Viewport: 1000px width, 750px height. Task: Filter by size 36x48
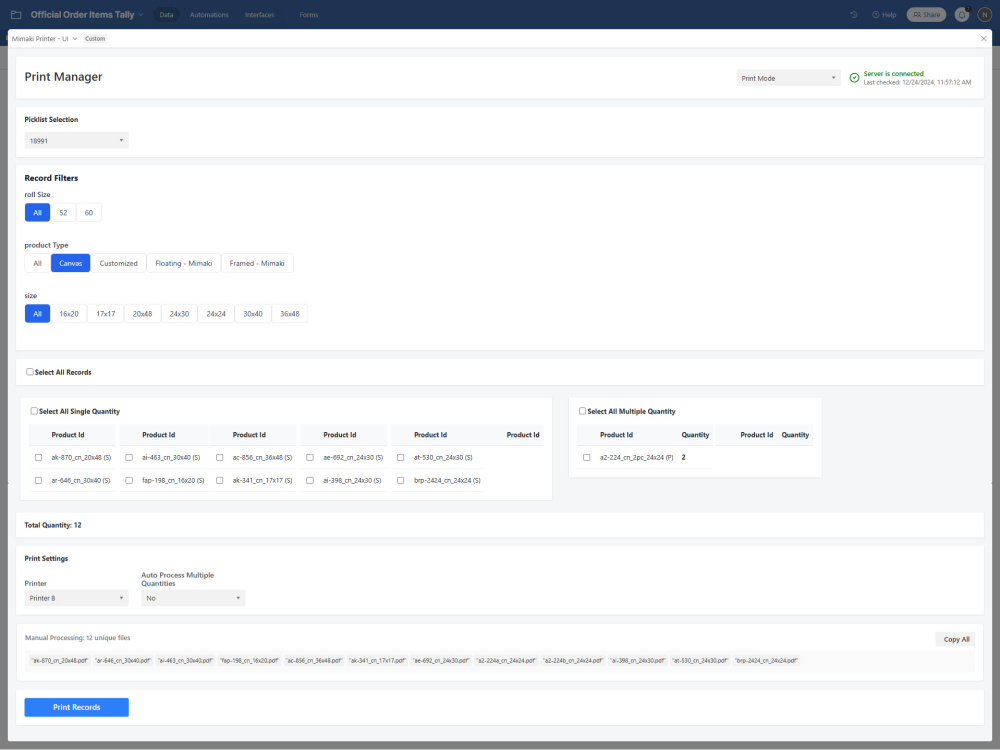point(290,313)
